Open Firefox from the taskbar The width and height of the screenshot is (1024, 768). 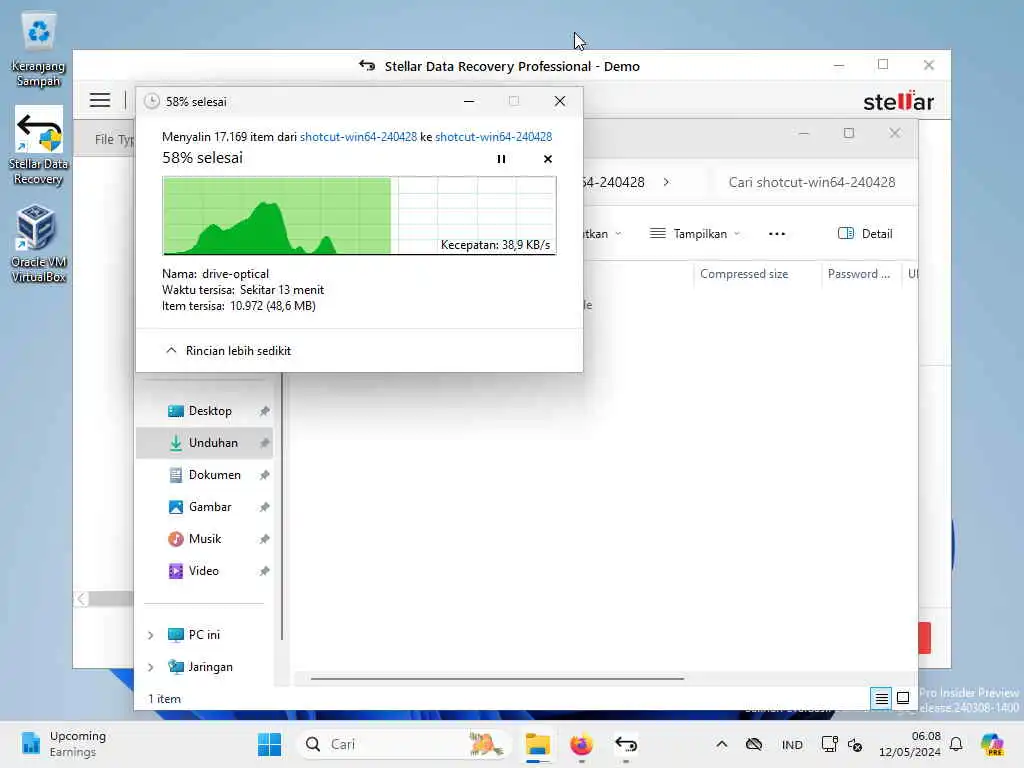581,744
